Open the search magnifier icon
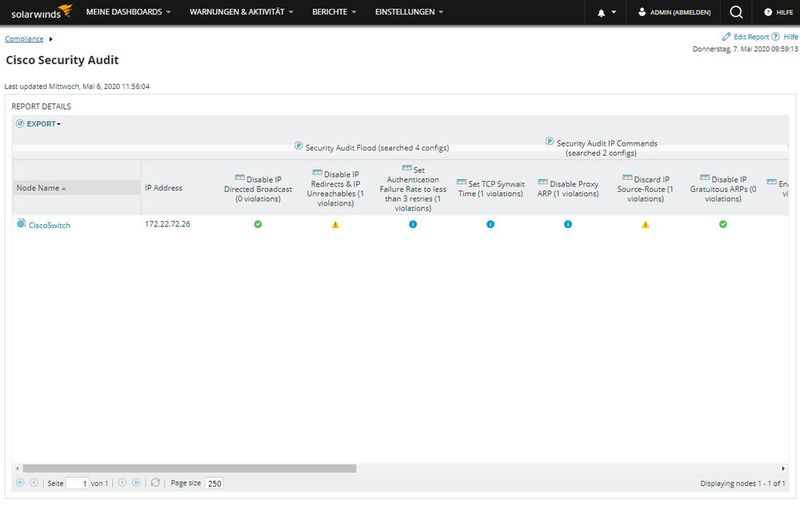The width and height of the screenshot is (800, 505). click(x=736, y=12)
